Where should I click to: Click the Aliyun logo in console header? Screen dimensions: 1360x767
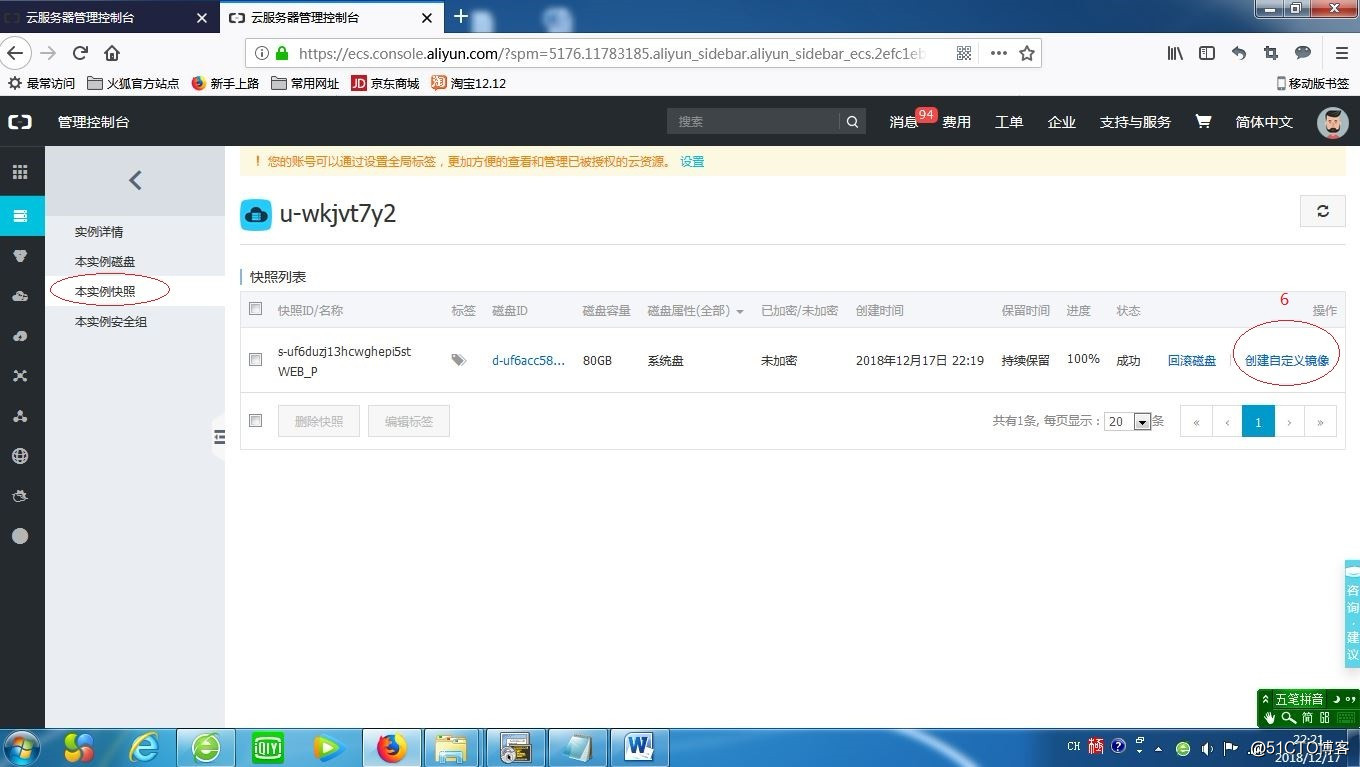[x=20, y=122]
